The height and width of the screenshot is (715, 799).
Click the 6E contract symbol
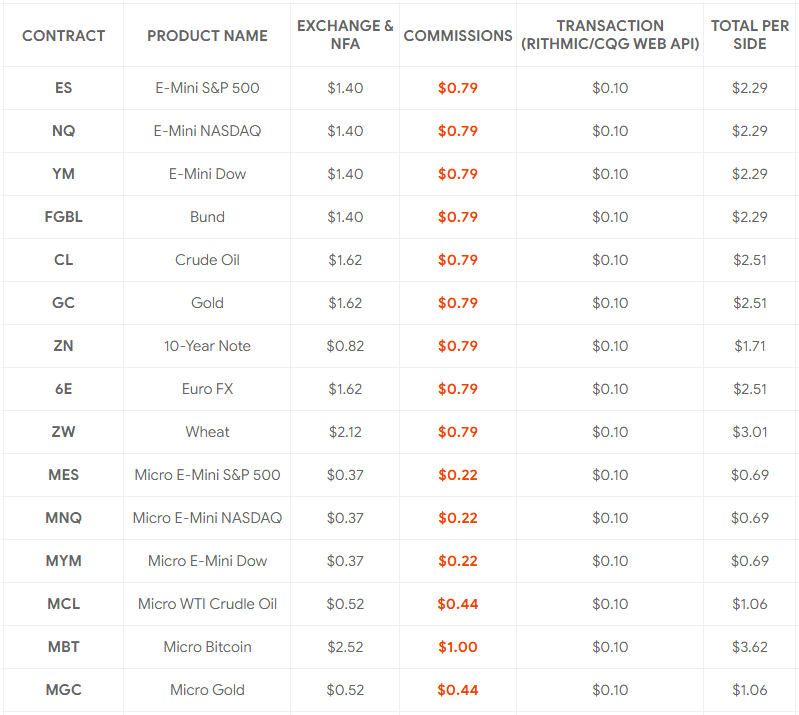(63, 389)
